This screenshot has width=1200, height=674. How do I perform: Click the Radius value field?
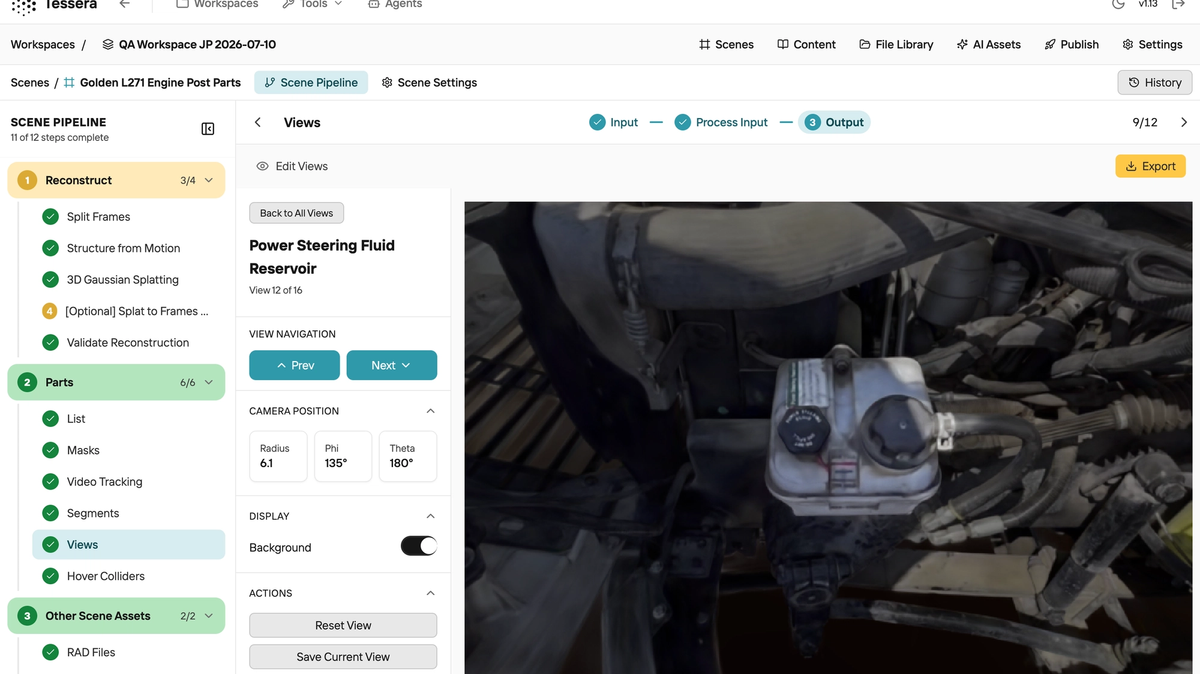(x=278, y=456)
